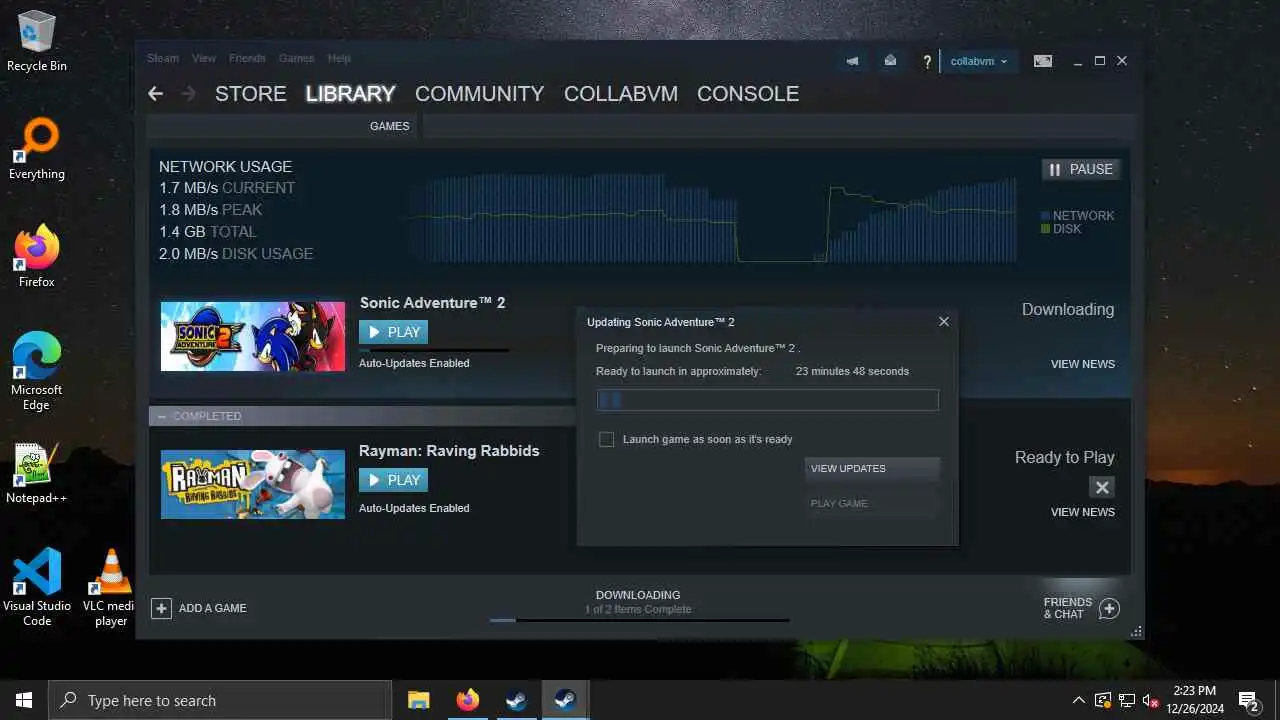Open Firefox from the taskbar

[x=467, y=700]
